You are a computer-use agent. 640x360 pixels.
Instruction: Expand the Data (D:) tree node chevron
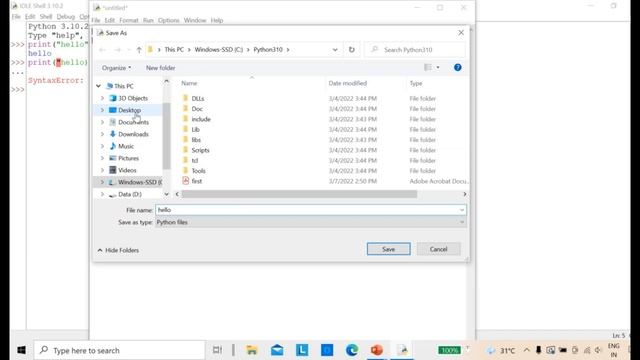tap(102, 194)
